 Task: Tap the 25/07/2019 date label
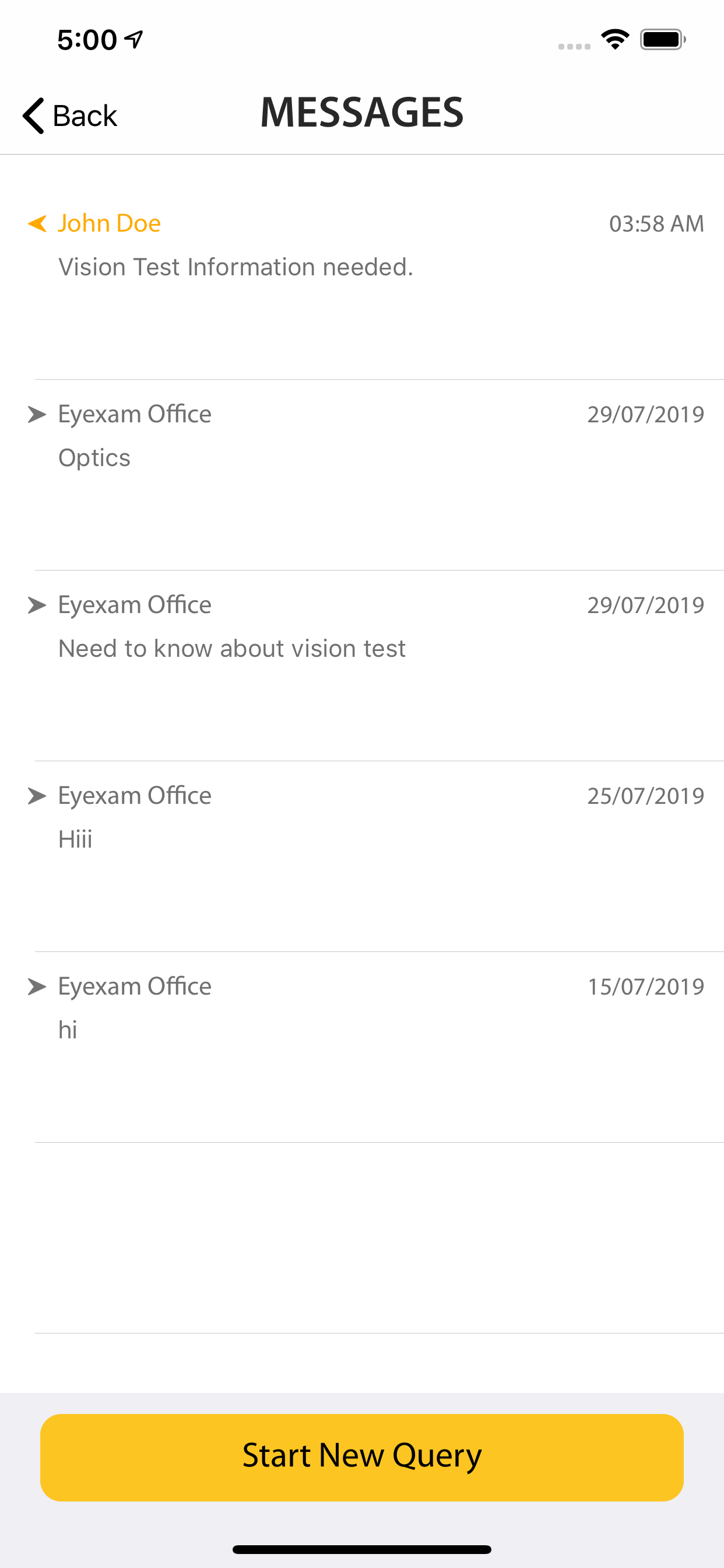coord(645,796)
